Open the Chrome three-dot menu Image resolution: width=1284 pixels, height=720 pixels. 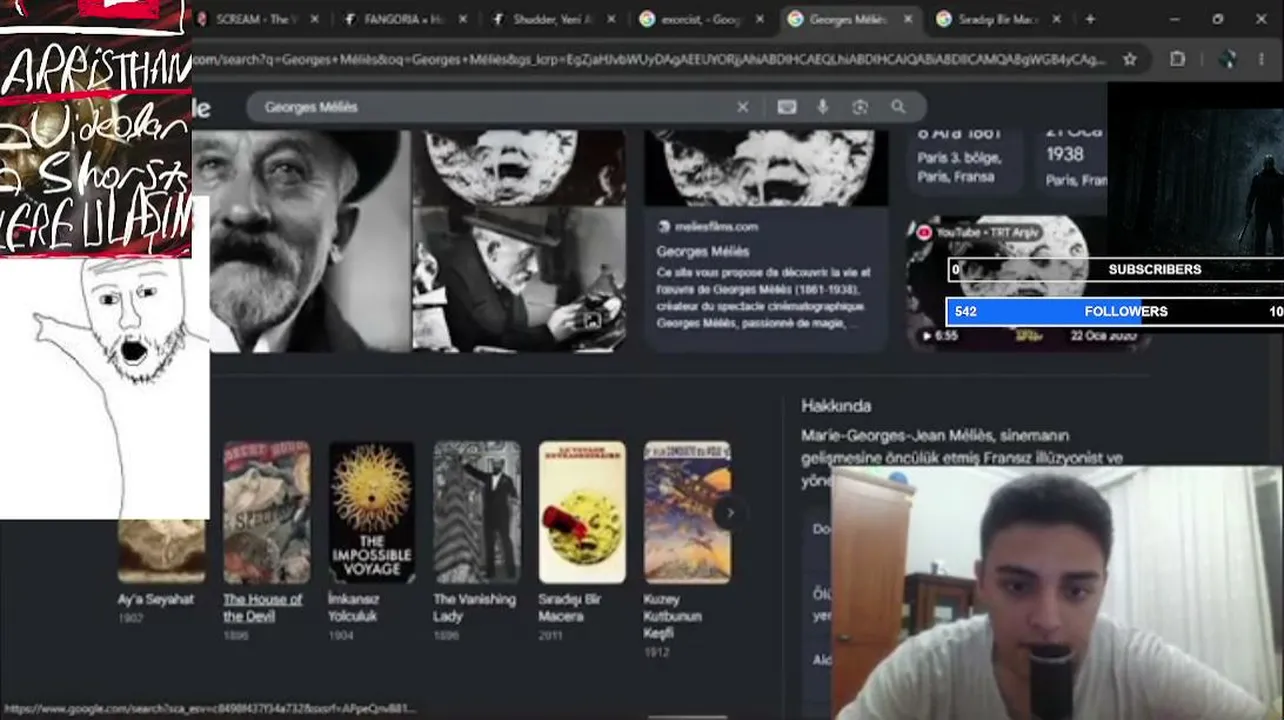click(x=1263, y=59)
